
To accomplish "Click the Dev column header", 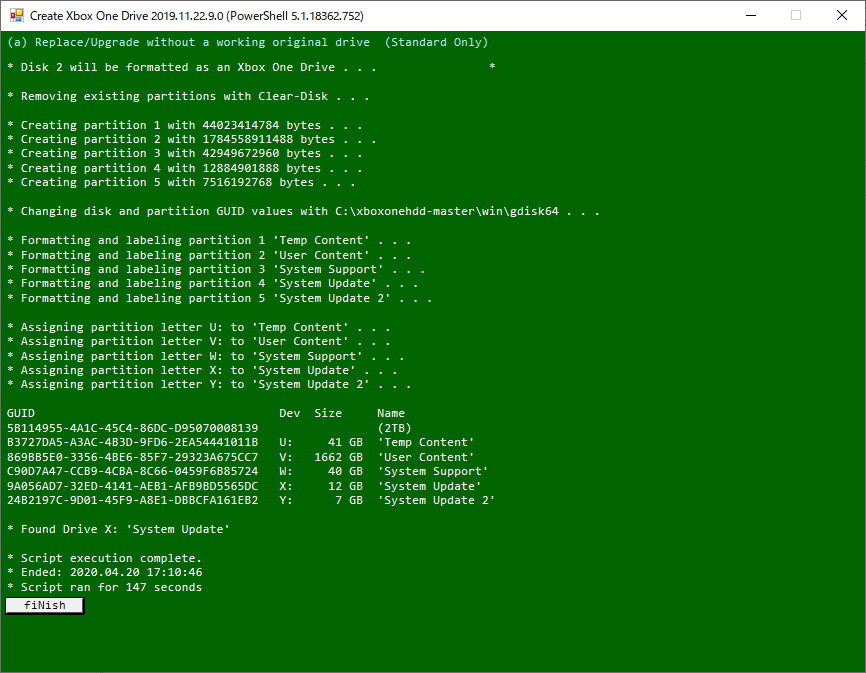I will click(x=289, y=414).
